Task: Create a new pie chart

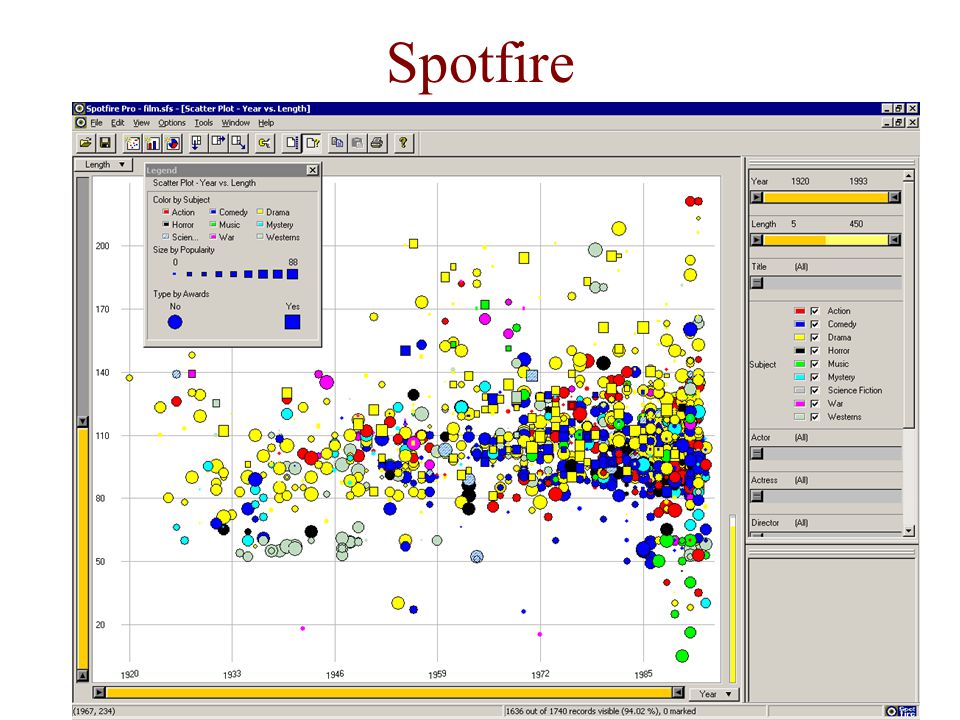Action: point(173,143)
